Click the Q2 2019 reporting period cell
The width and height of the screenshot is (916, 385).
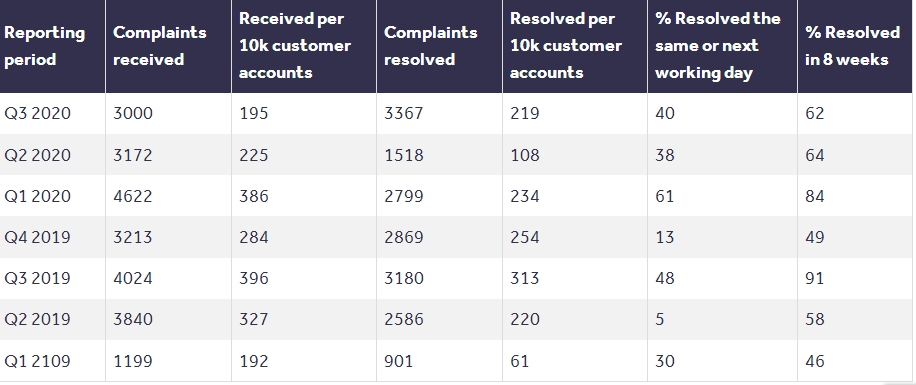pyautogui.click(x=37, y=319)
